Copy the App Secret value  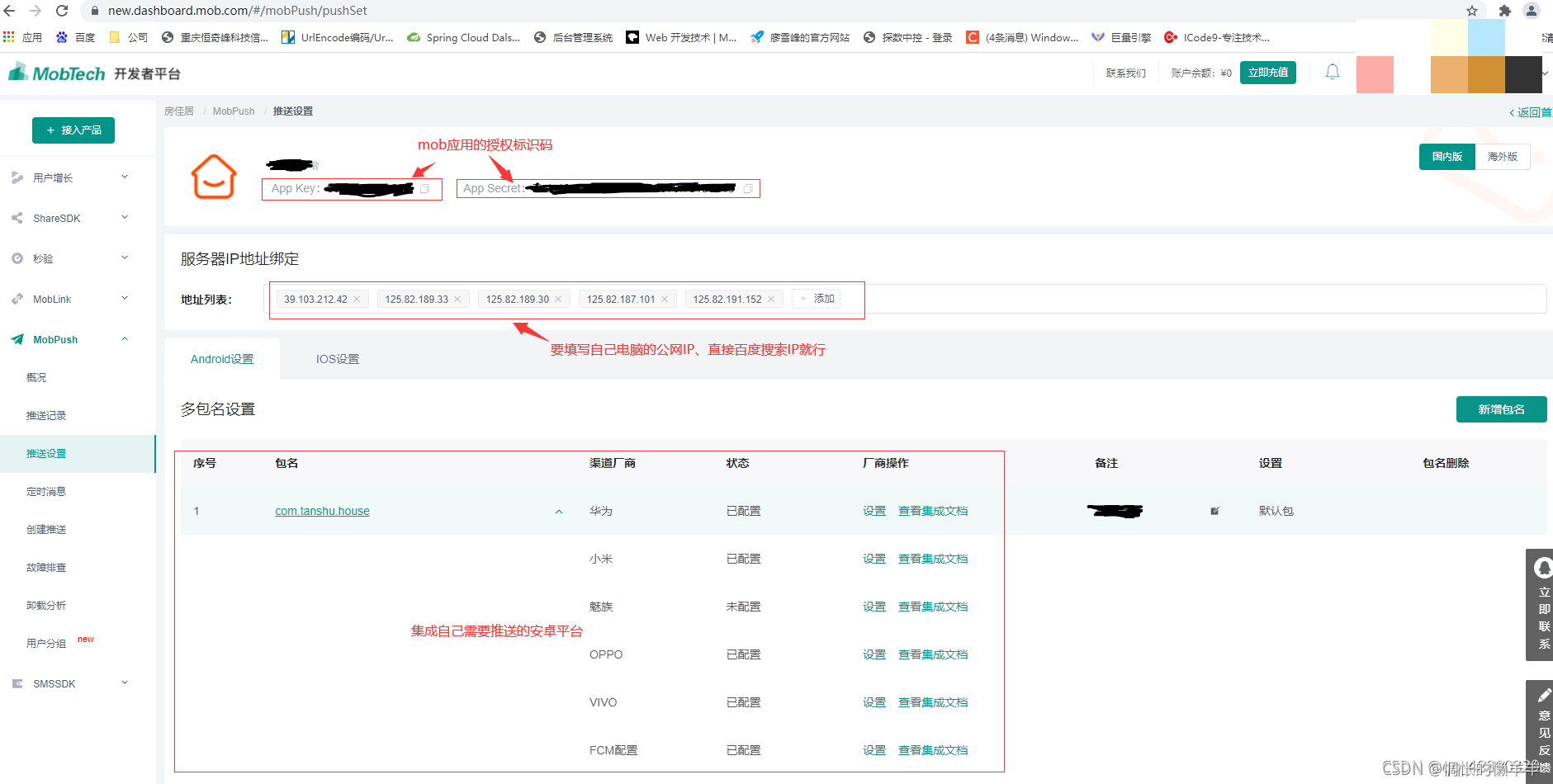pyautogui.click(x=748, y=189)
